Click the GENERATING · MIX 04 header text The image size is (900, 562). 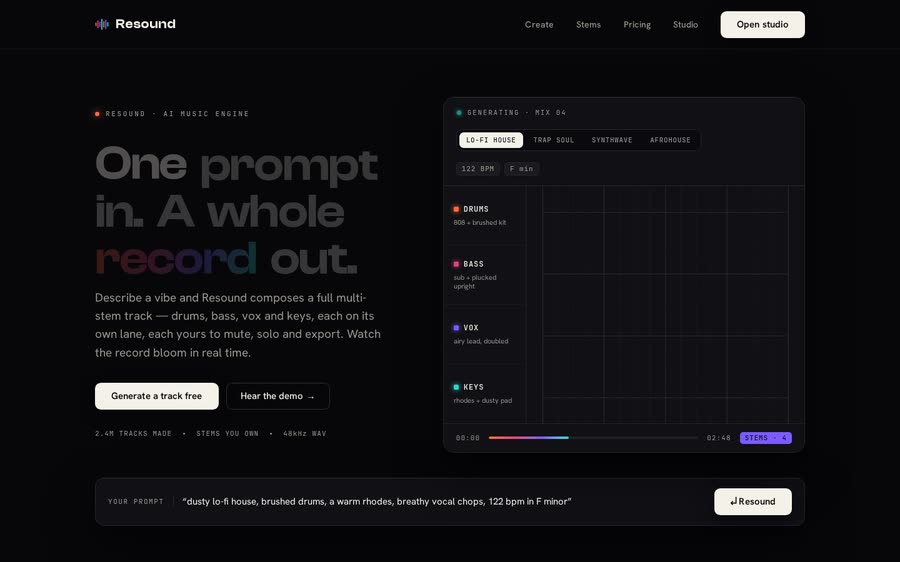517,113
